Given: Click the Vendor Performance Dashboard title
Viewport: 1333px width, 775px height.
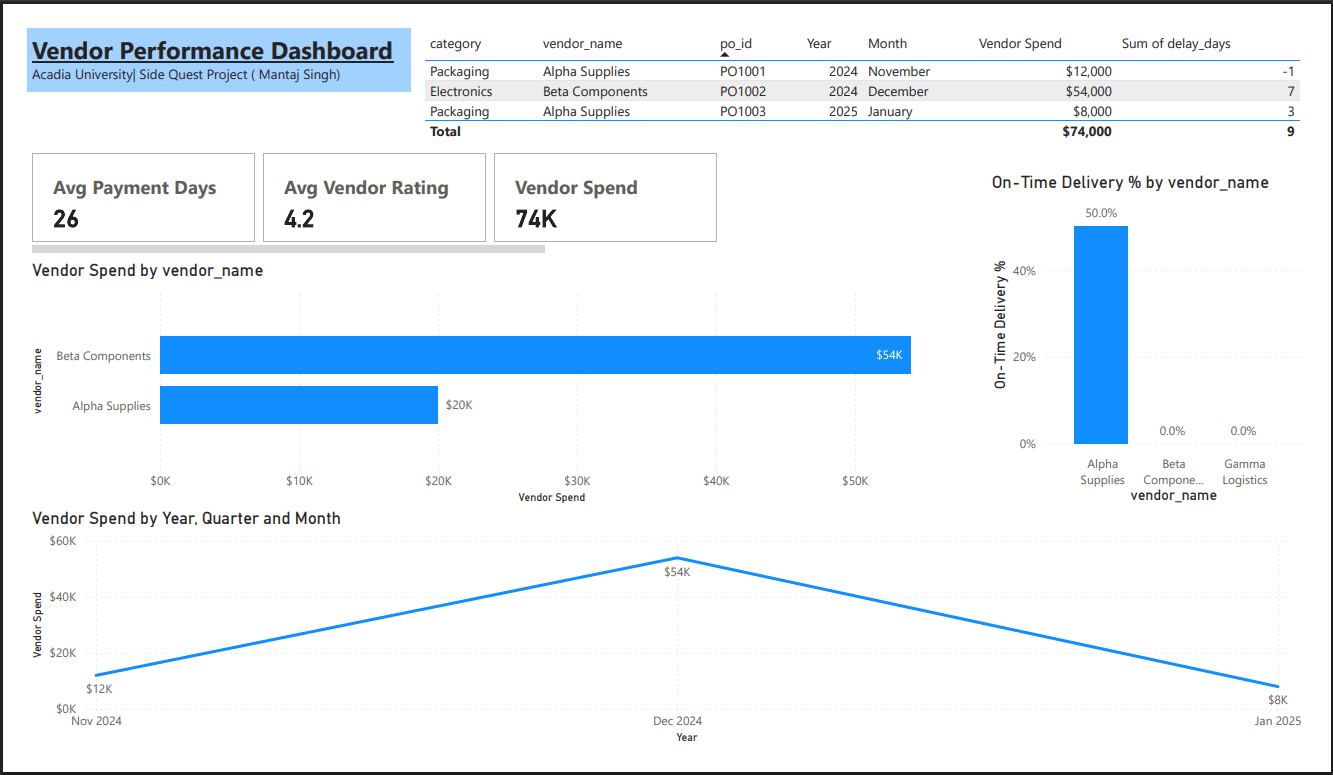Looking at the screenshot, I should pos(211,50).
